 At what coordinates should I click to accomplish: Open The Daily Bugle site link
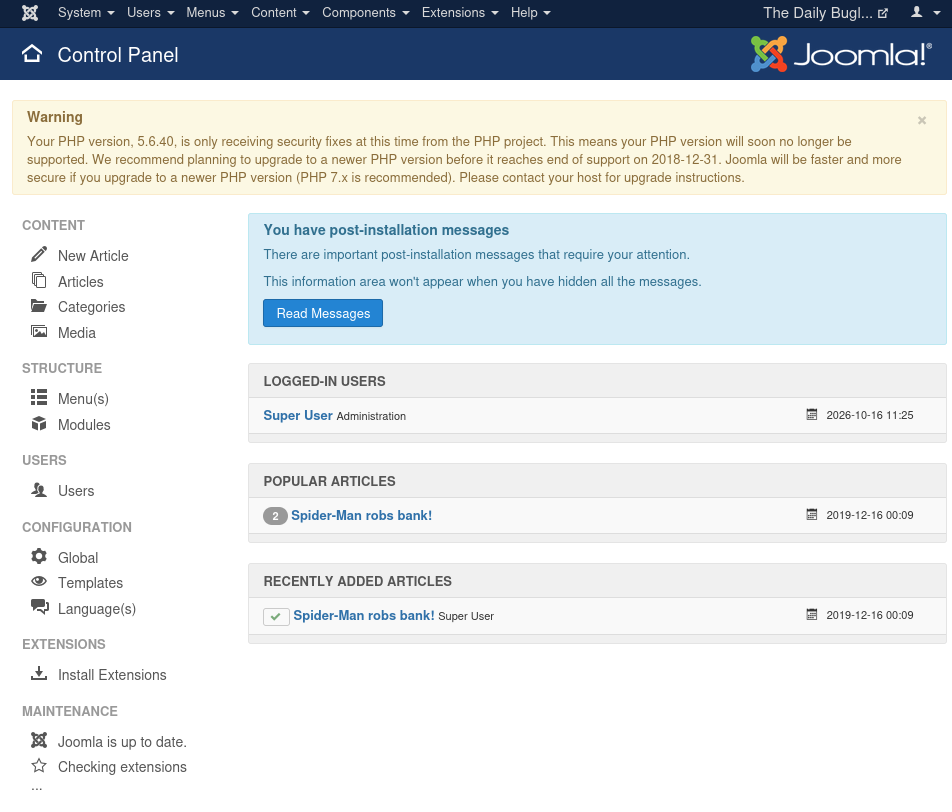pyautogui.click(x=825, y=13)
